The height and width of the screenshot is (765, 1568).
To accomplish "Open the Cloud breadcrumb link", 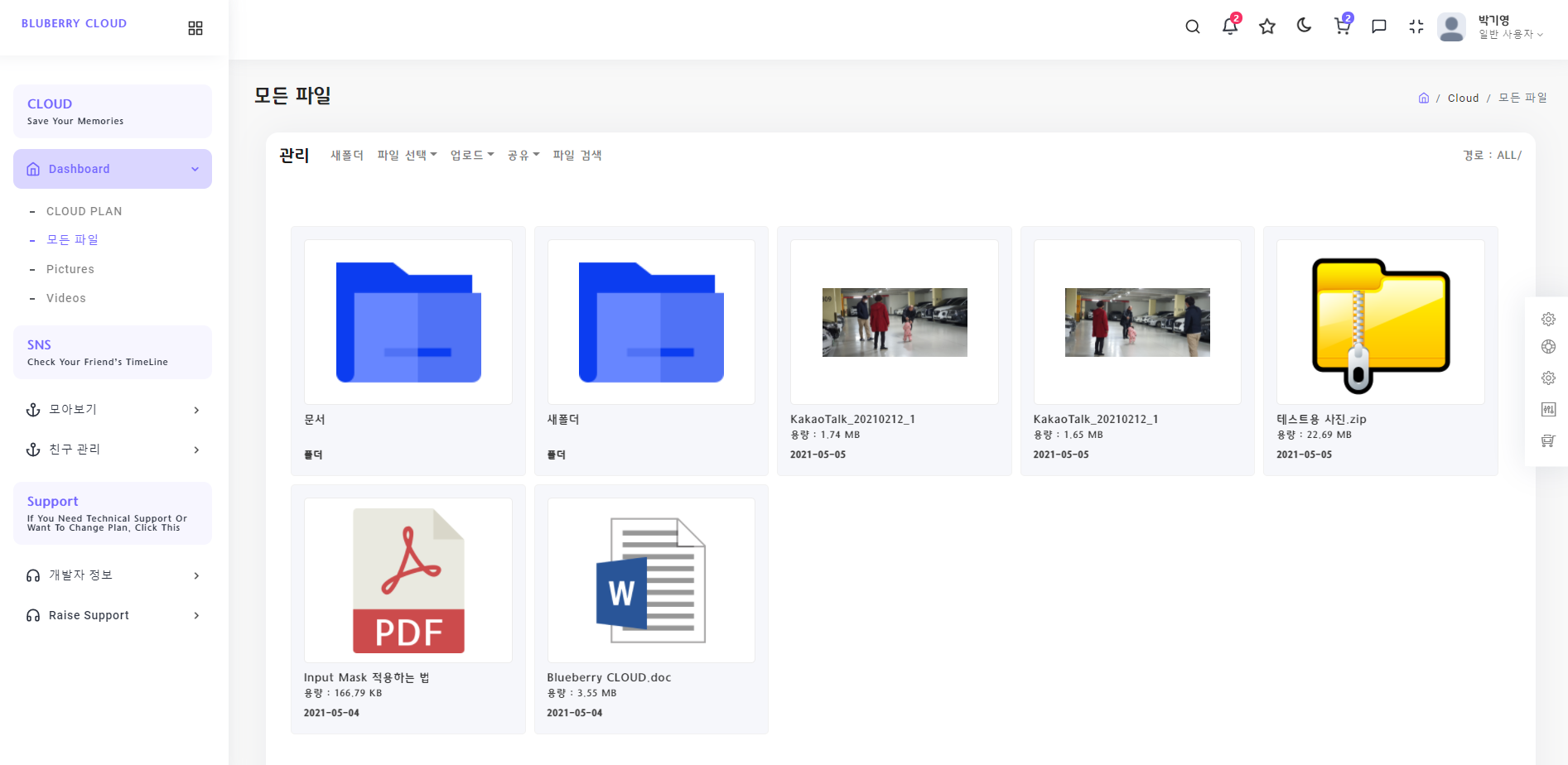I will [1463, 98].
